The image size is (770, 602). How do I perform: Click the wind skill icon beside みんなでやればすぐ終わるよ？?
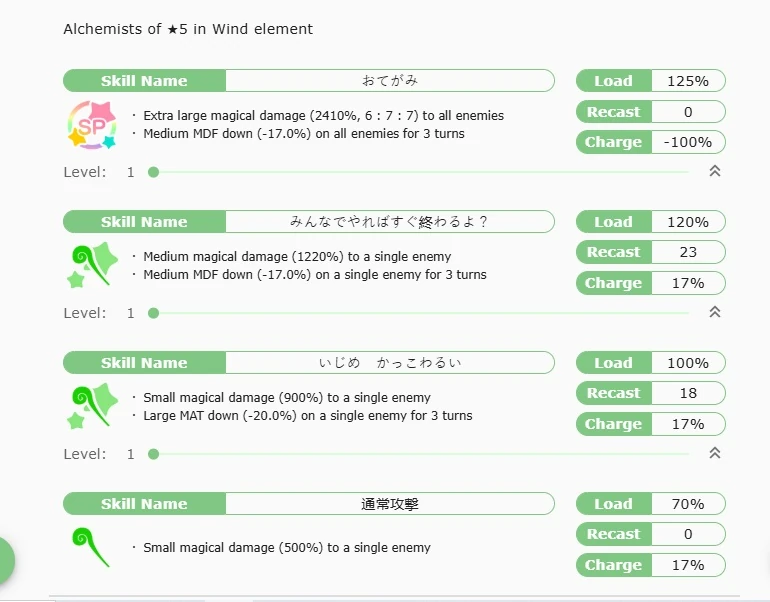tap(91, 265)
